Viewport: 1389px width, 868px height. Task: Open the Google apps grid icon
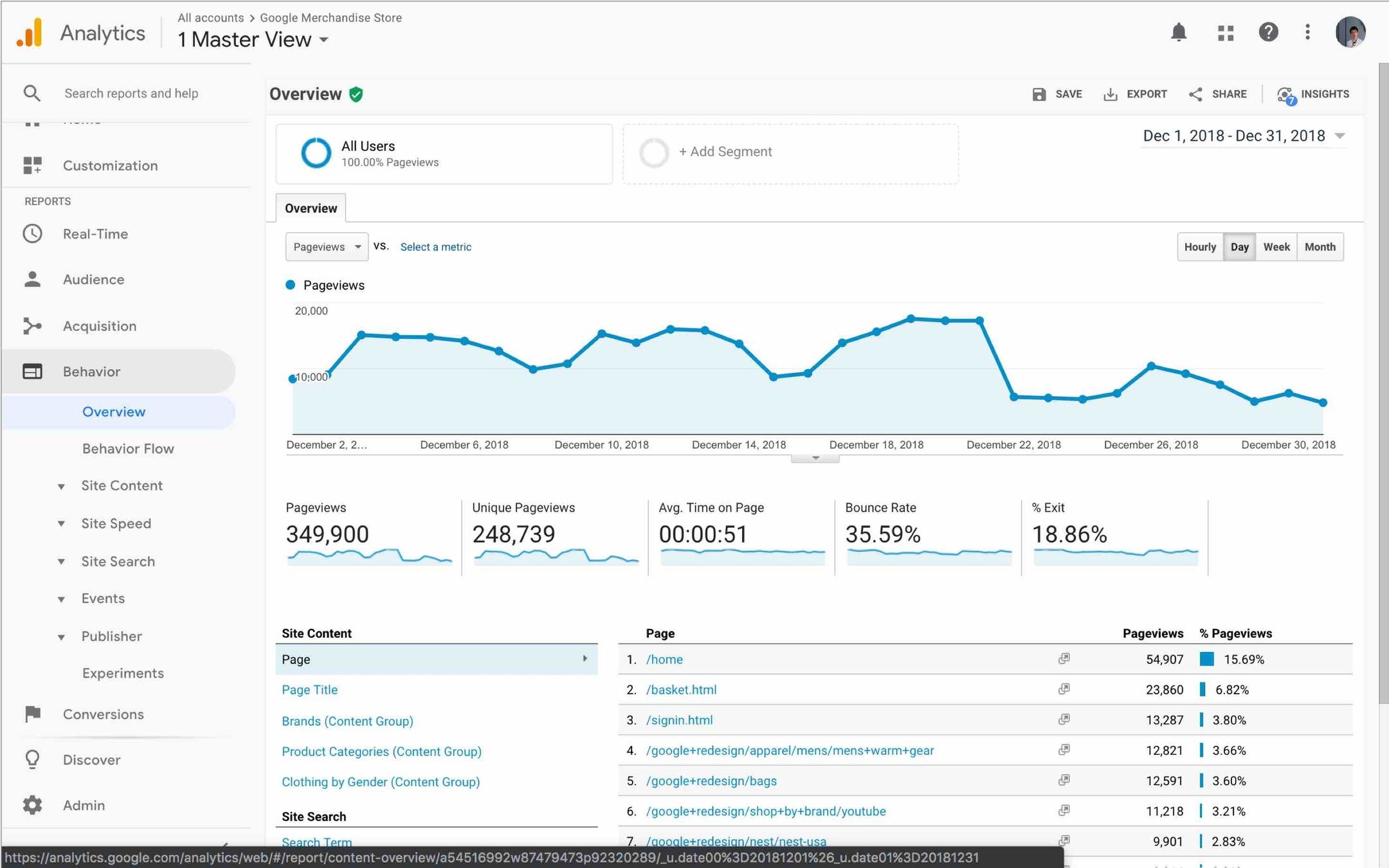1225,33
